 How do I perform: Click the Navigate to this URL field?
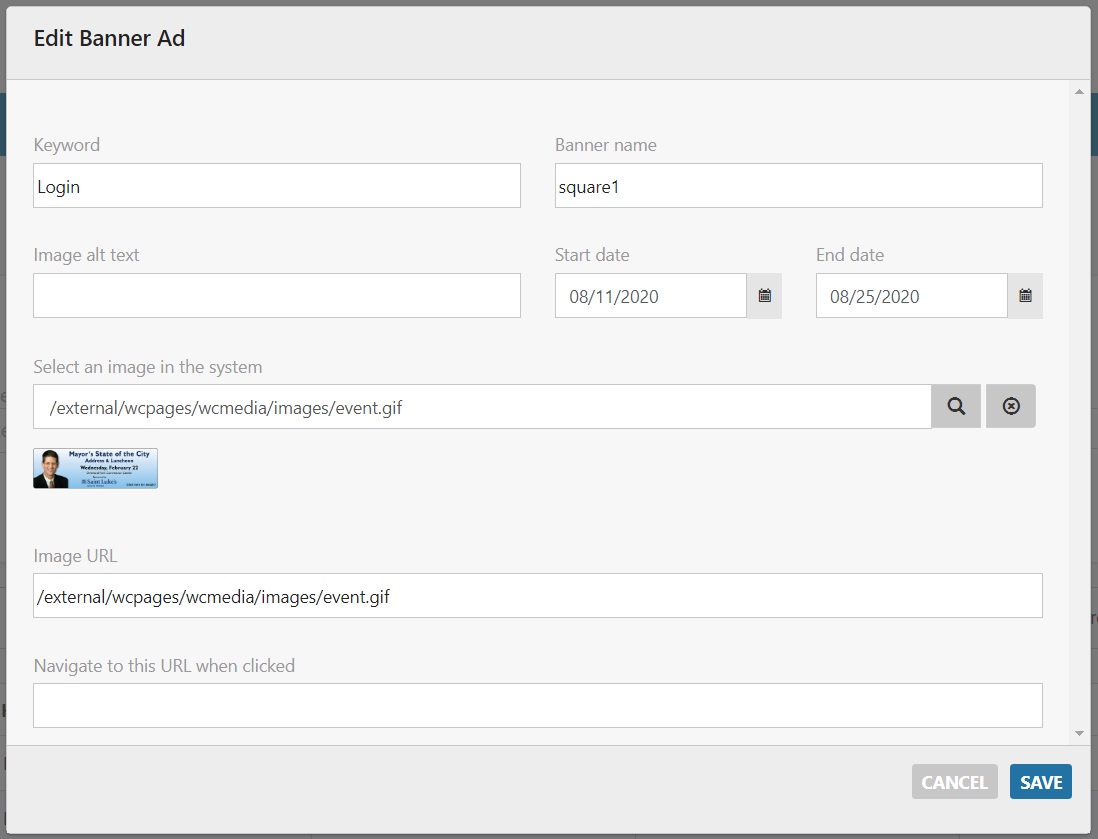coord(538,705)
